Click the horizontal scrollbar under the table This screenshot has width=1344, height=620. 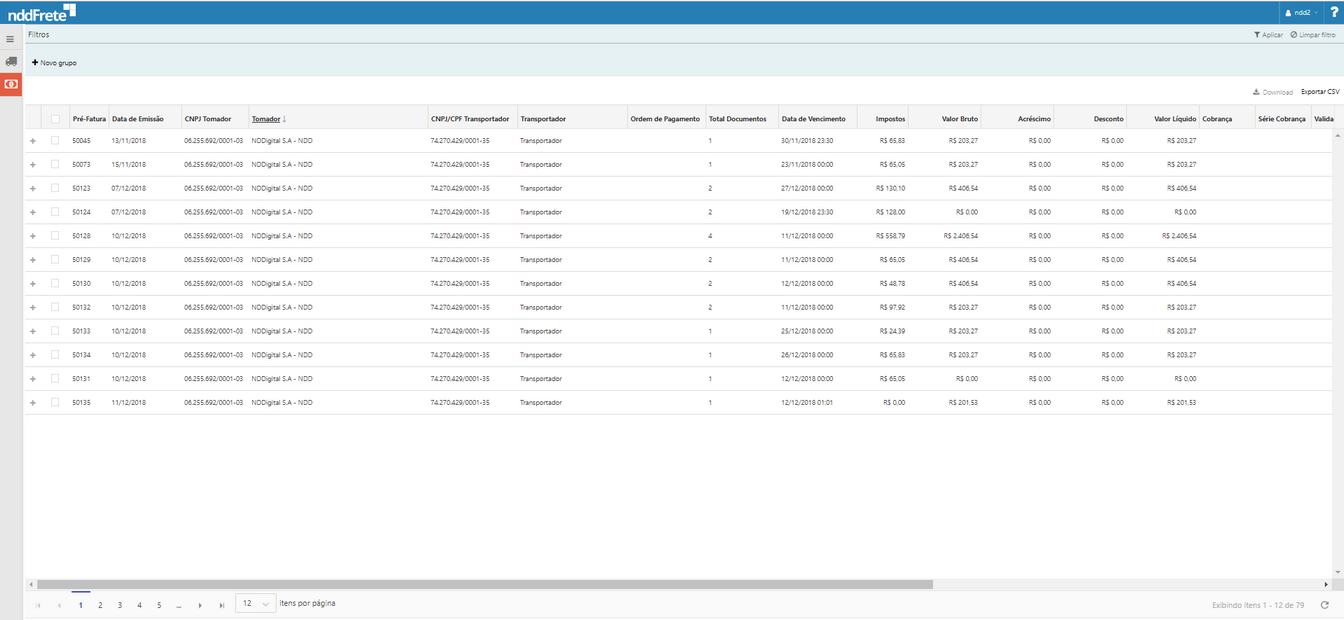[x=480, y=584]
